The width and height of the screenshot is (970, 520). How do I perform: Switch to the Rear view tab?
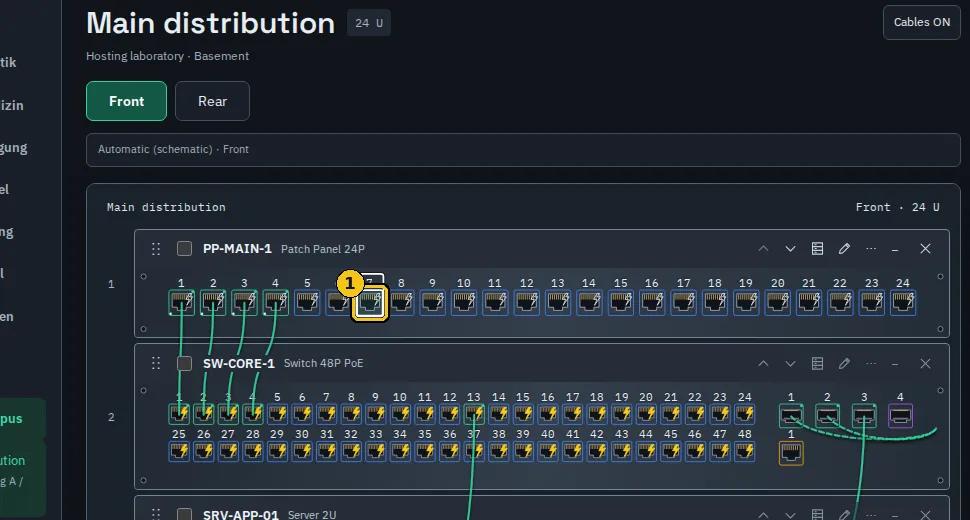pos(212,101)
